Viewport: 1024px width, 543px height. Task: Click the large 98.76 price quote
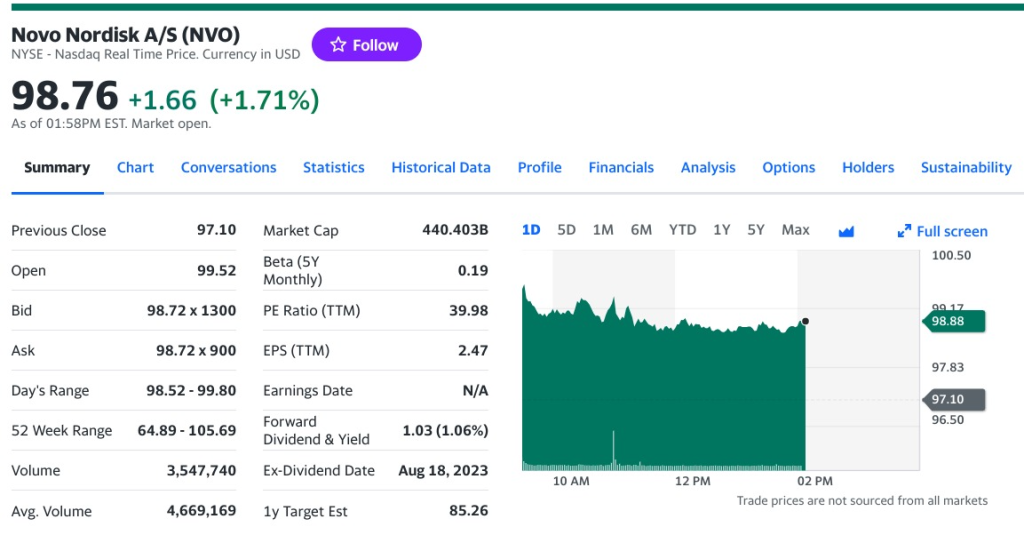(x=65, y=95)
